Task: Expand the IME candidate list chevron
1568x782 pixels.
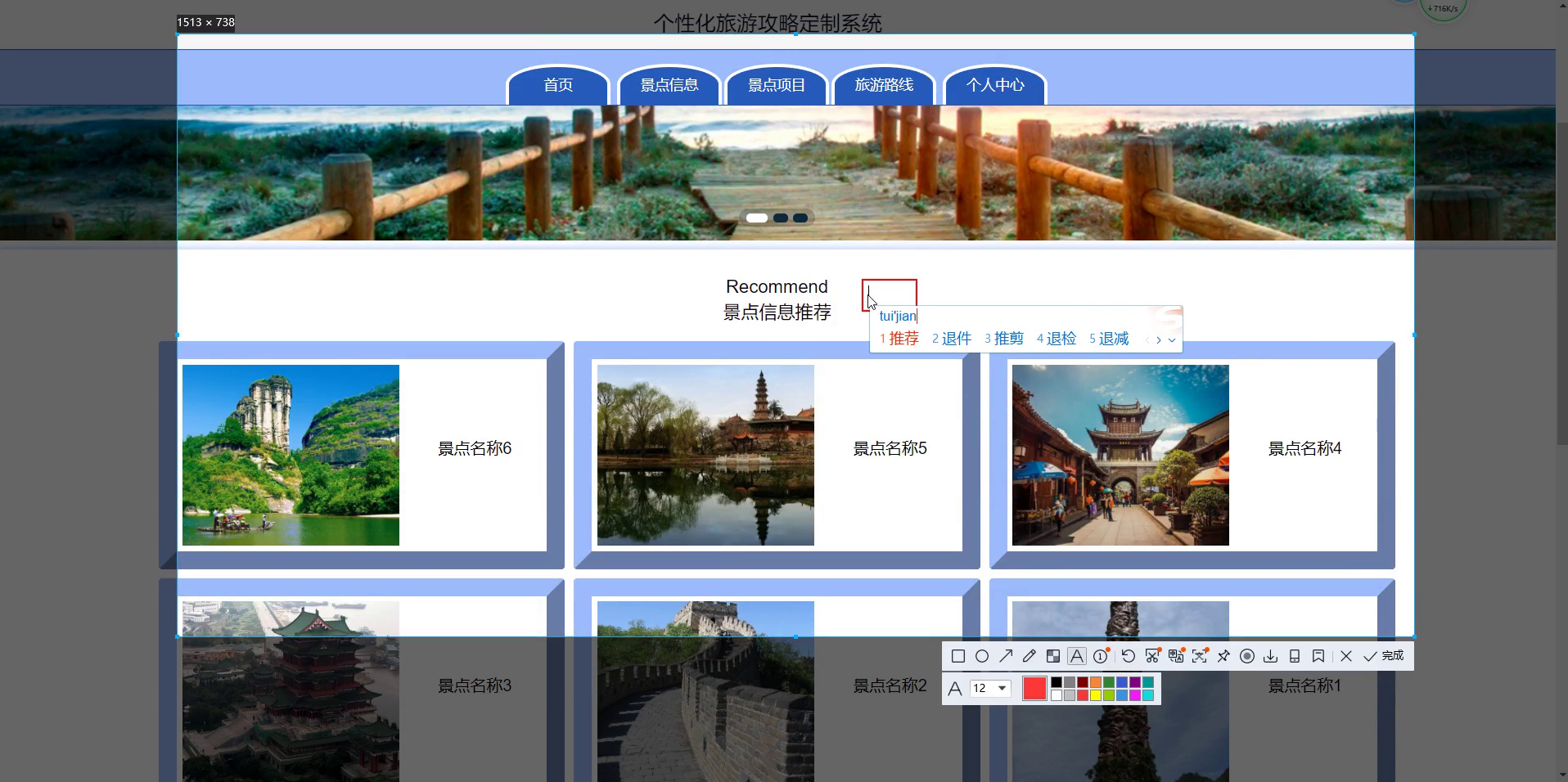Action: (x=1172, y=339)
